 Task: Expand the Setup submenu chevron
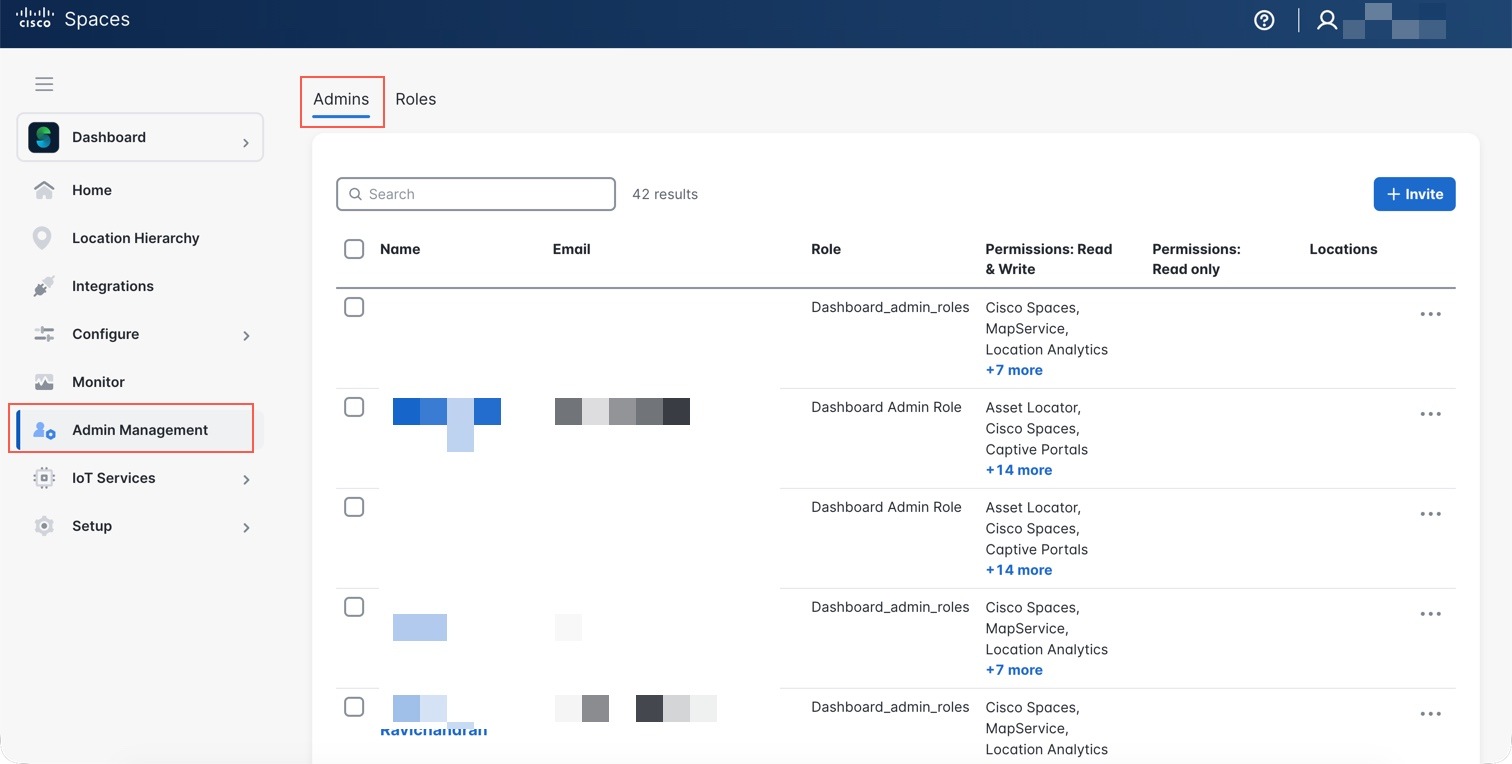[x=246, y=527]
